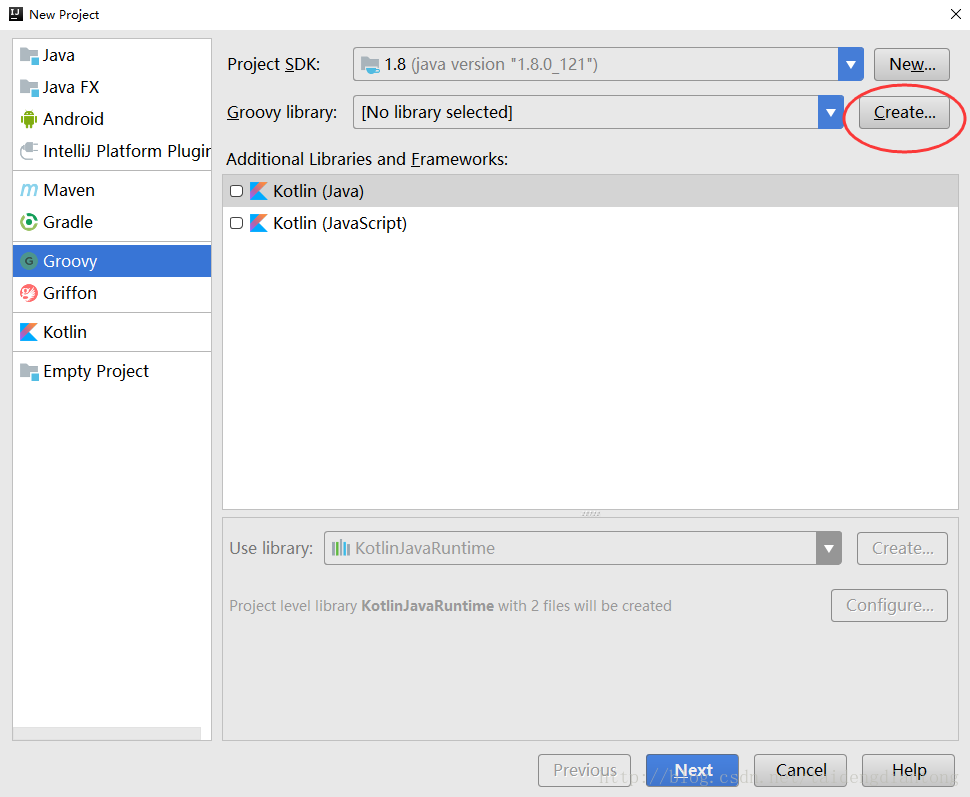
Task: Click the Cancel button
Action: tap(800, 770)
